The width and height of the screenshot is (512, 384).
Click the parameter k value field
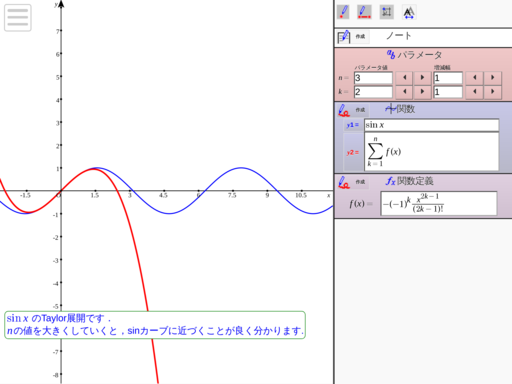[373, 92]
